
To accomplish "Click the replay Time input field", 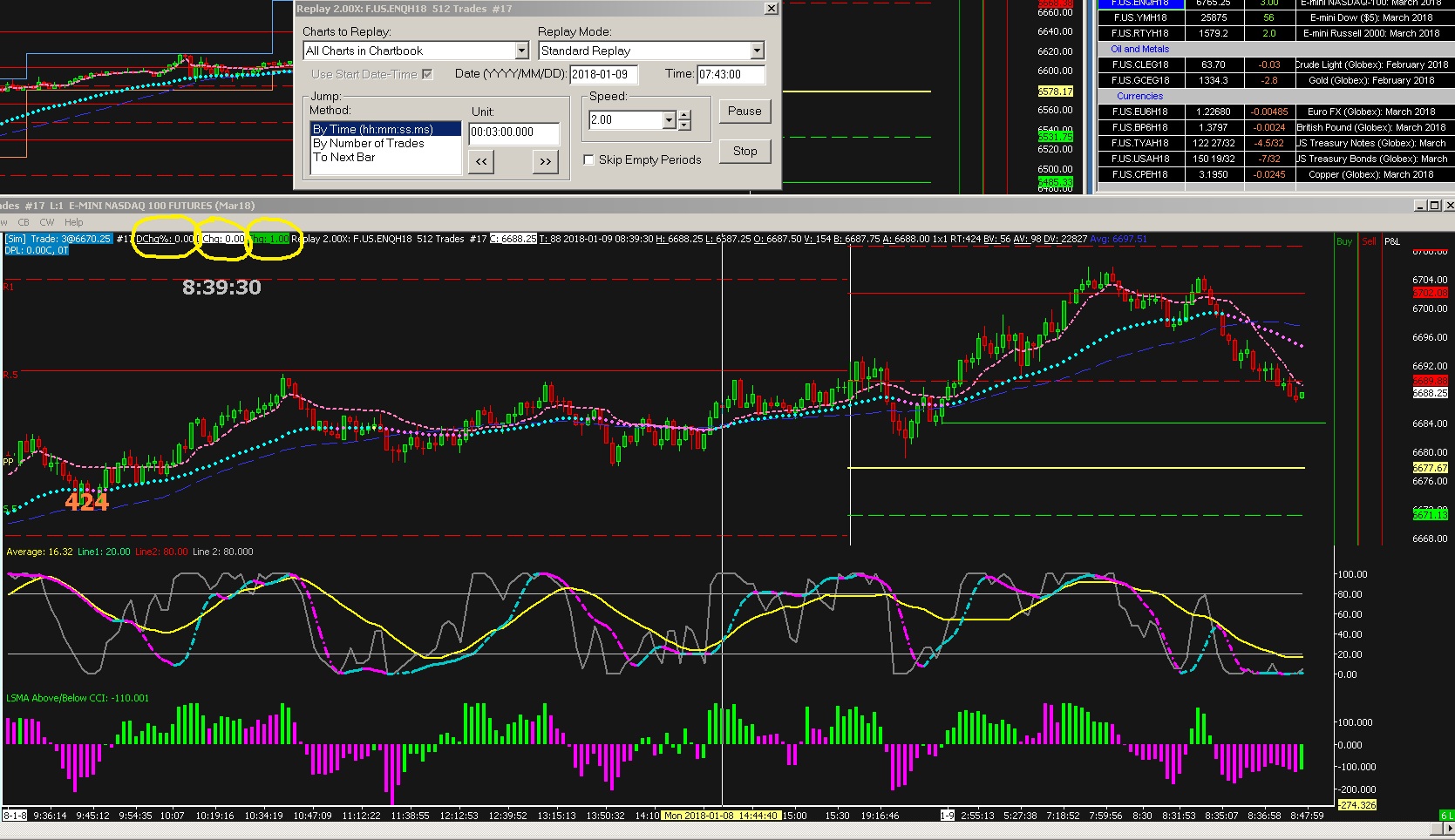I will tap(731, 74).
